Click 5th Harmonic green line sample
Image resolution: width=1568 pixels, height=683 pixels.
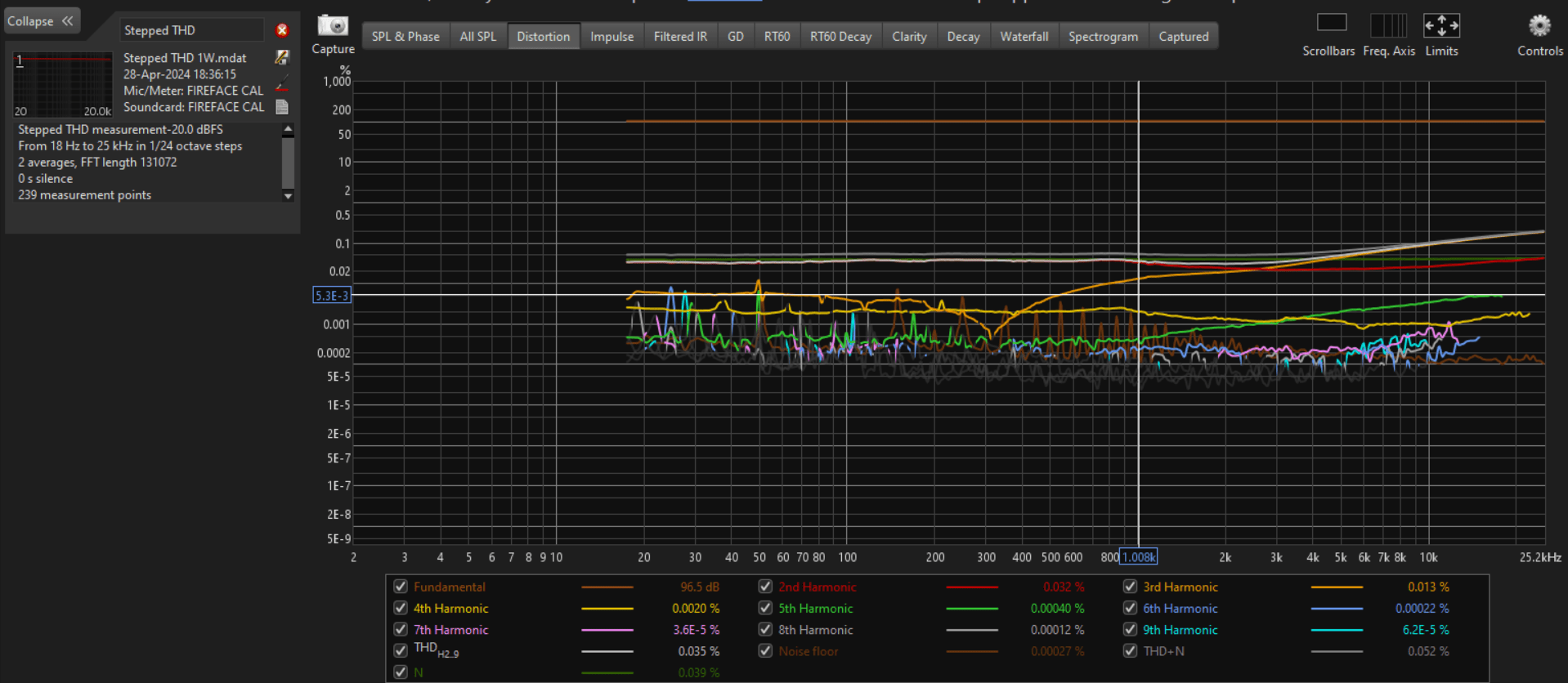click(x=972, y=608)
